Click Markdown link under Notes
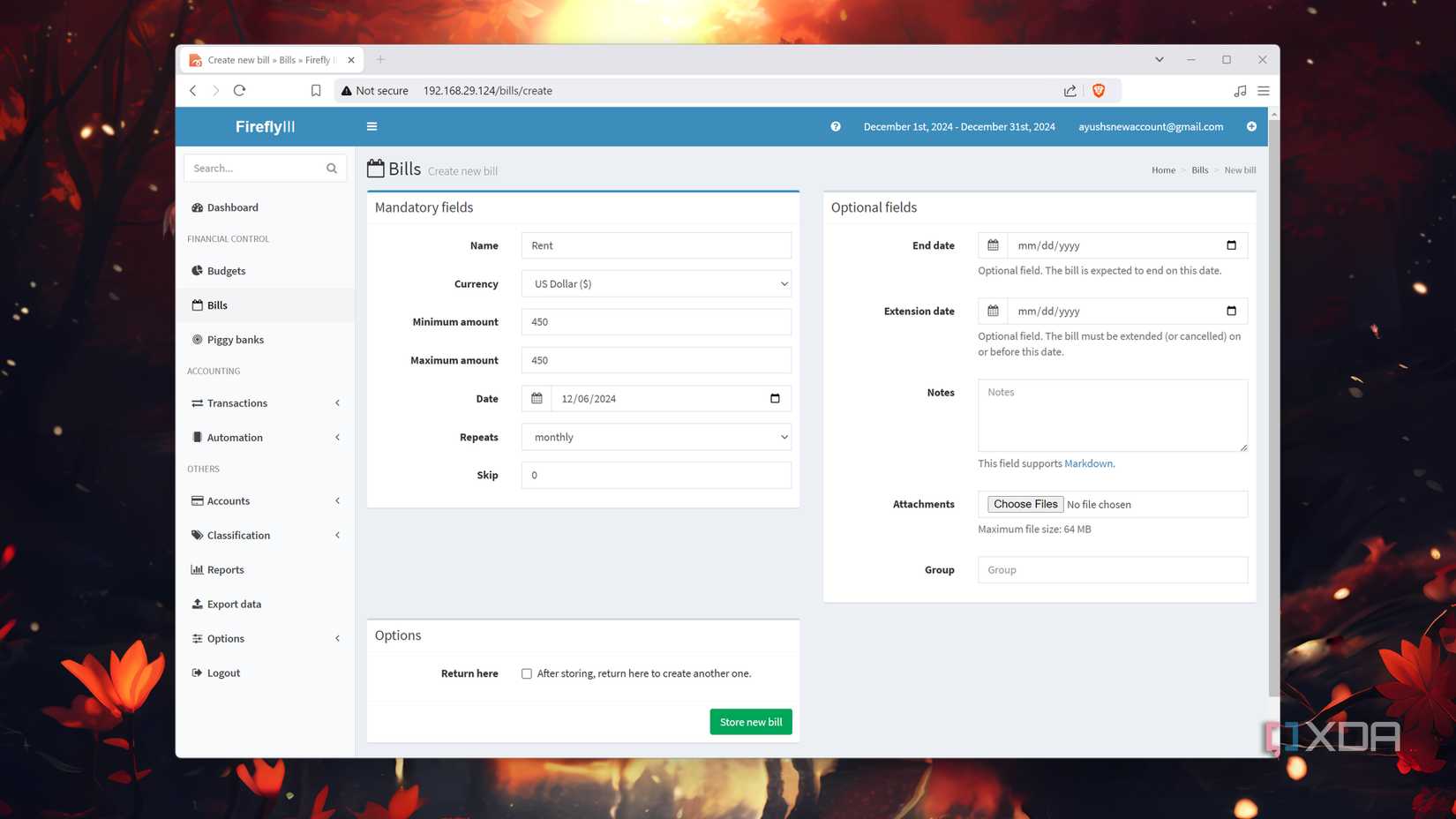The height and width of the screenshot is (819, 1456). 1088,462
